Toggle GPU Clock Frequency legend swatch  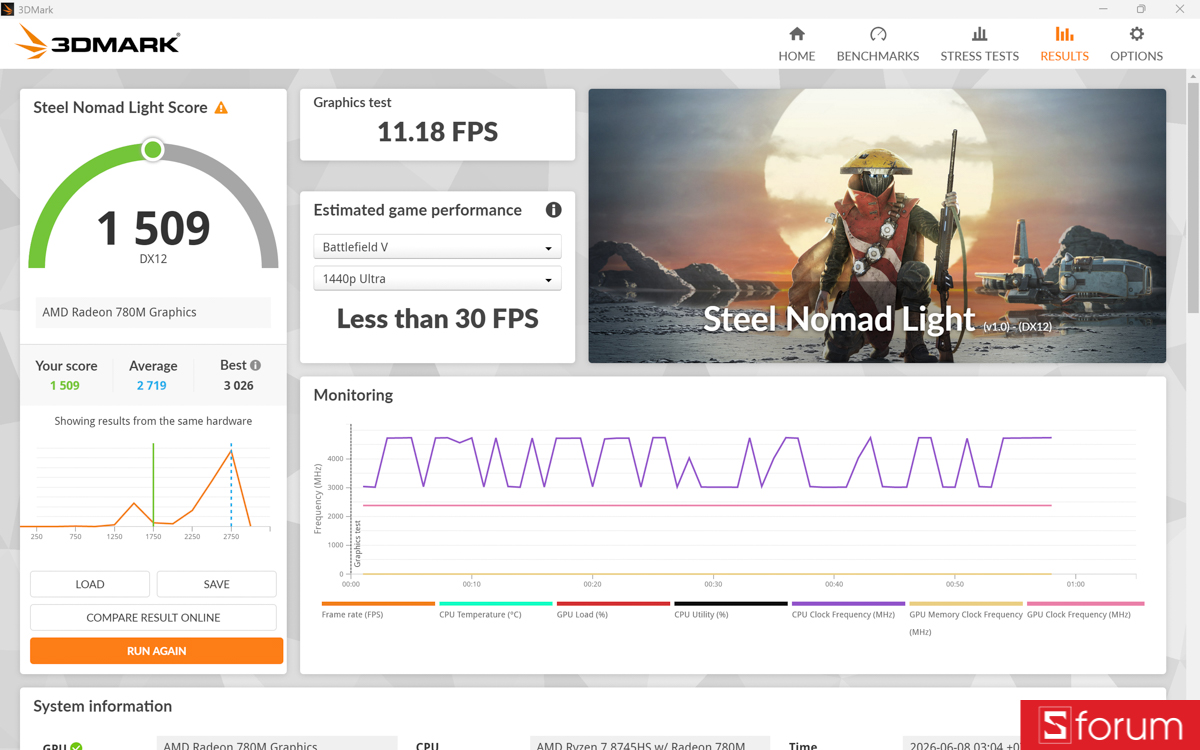1085,604
